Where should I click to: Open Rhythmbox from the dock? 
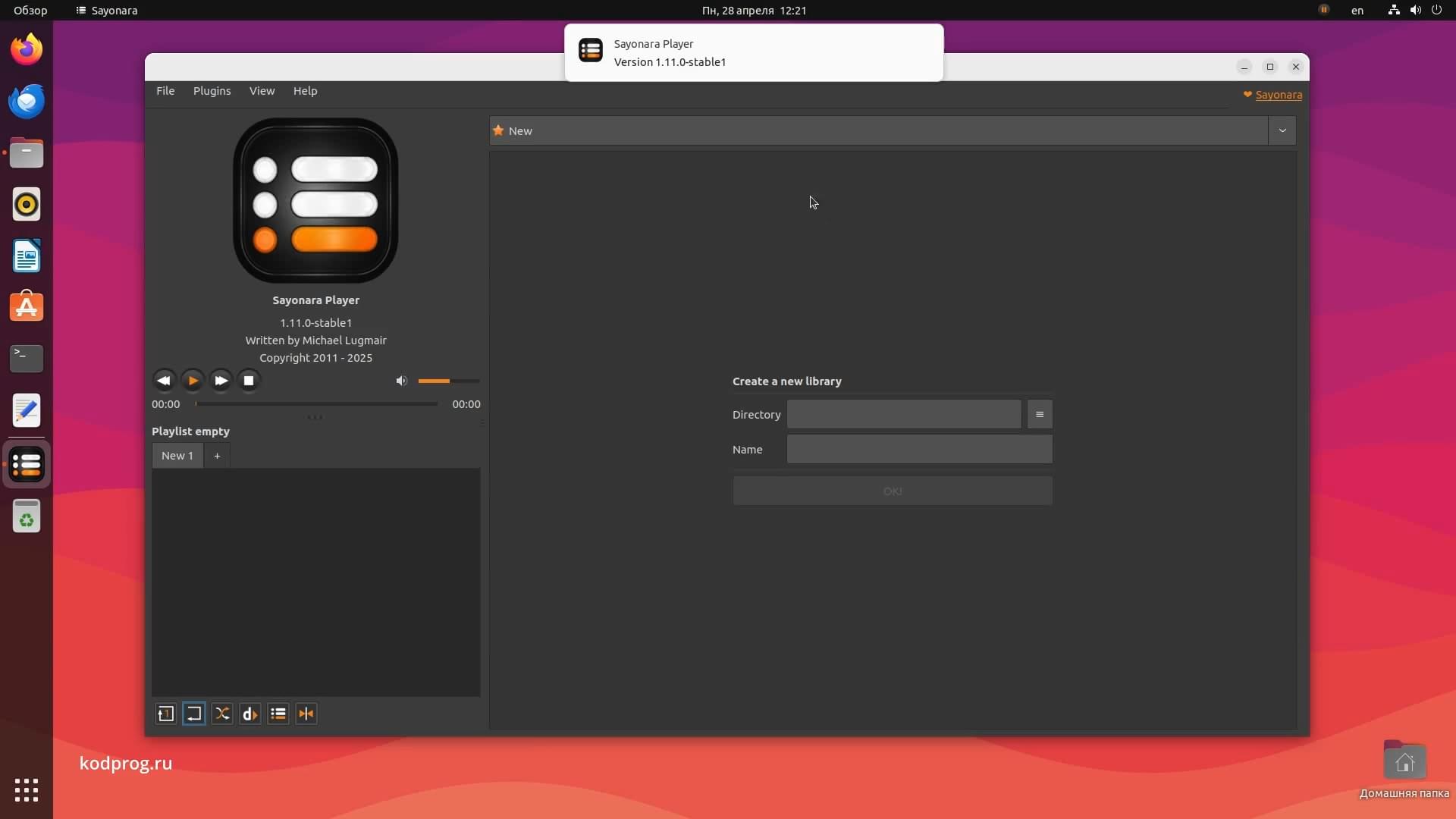click(x=27, y=205)
